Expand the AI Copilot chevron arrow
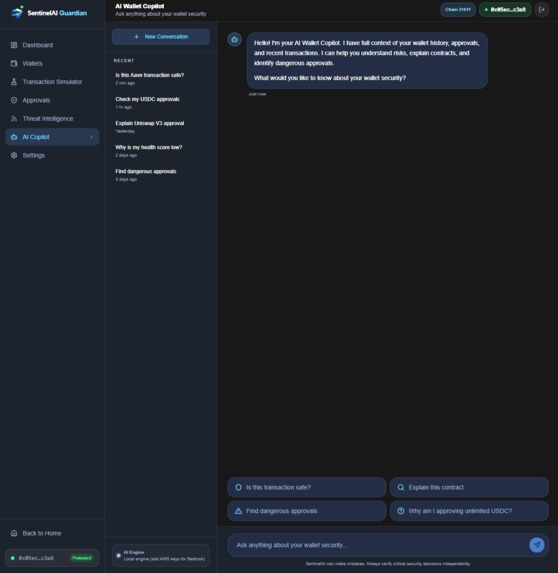 (x=91, y=137)
